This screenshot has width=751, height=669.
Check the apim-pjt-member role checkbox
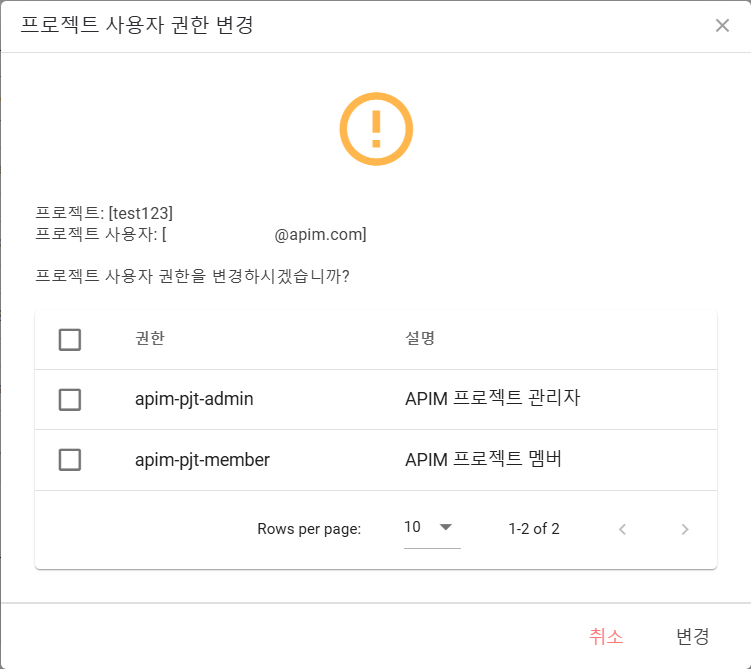[70, 460]
